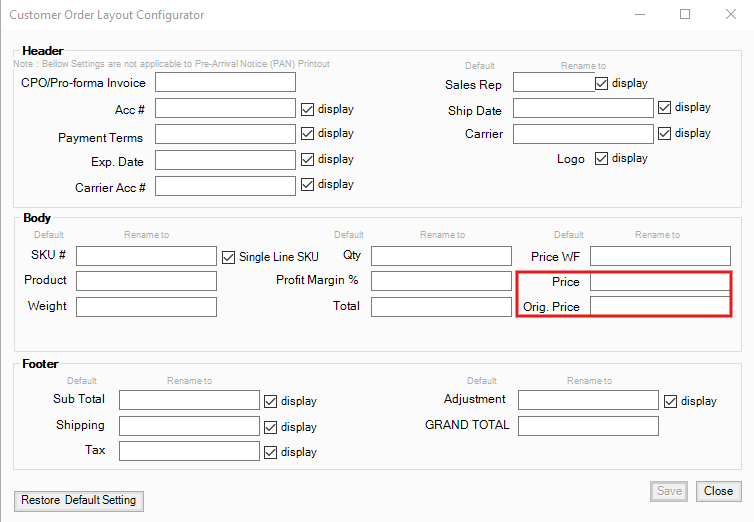Toggle the Acc # display checkbox
The image size is (754, 522).
tap(308, 109)
